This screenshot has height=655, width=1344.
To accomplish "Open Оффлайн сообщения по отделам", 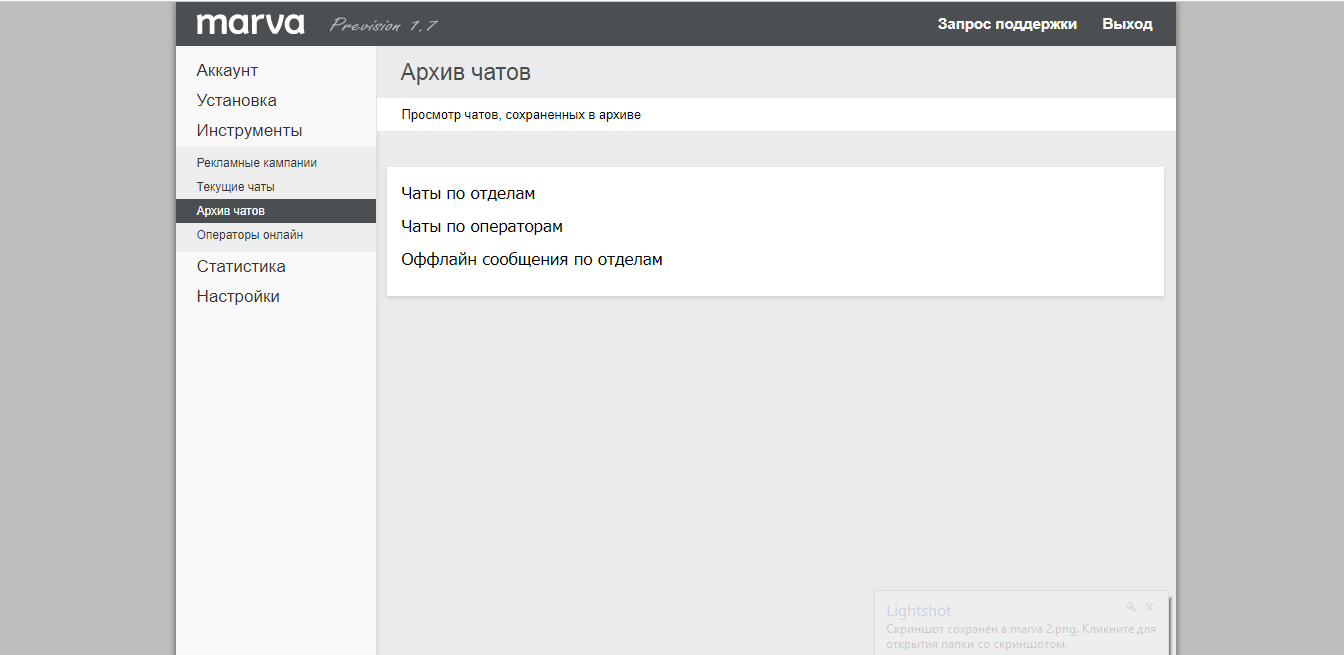I will point(531,259).
